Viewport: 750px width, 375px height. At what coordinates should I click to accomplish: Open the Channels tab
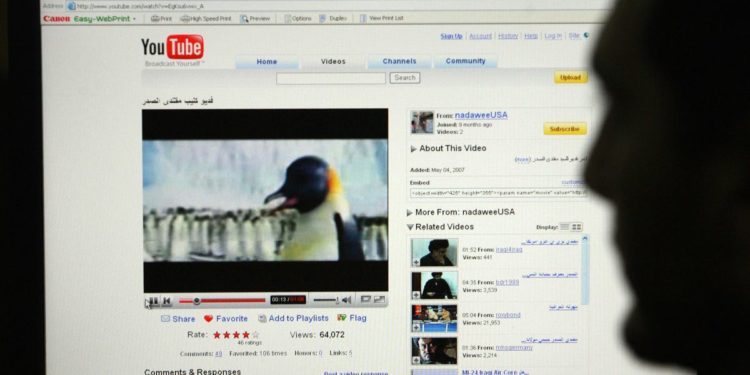(399, 61)
